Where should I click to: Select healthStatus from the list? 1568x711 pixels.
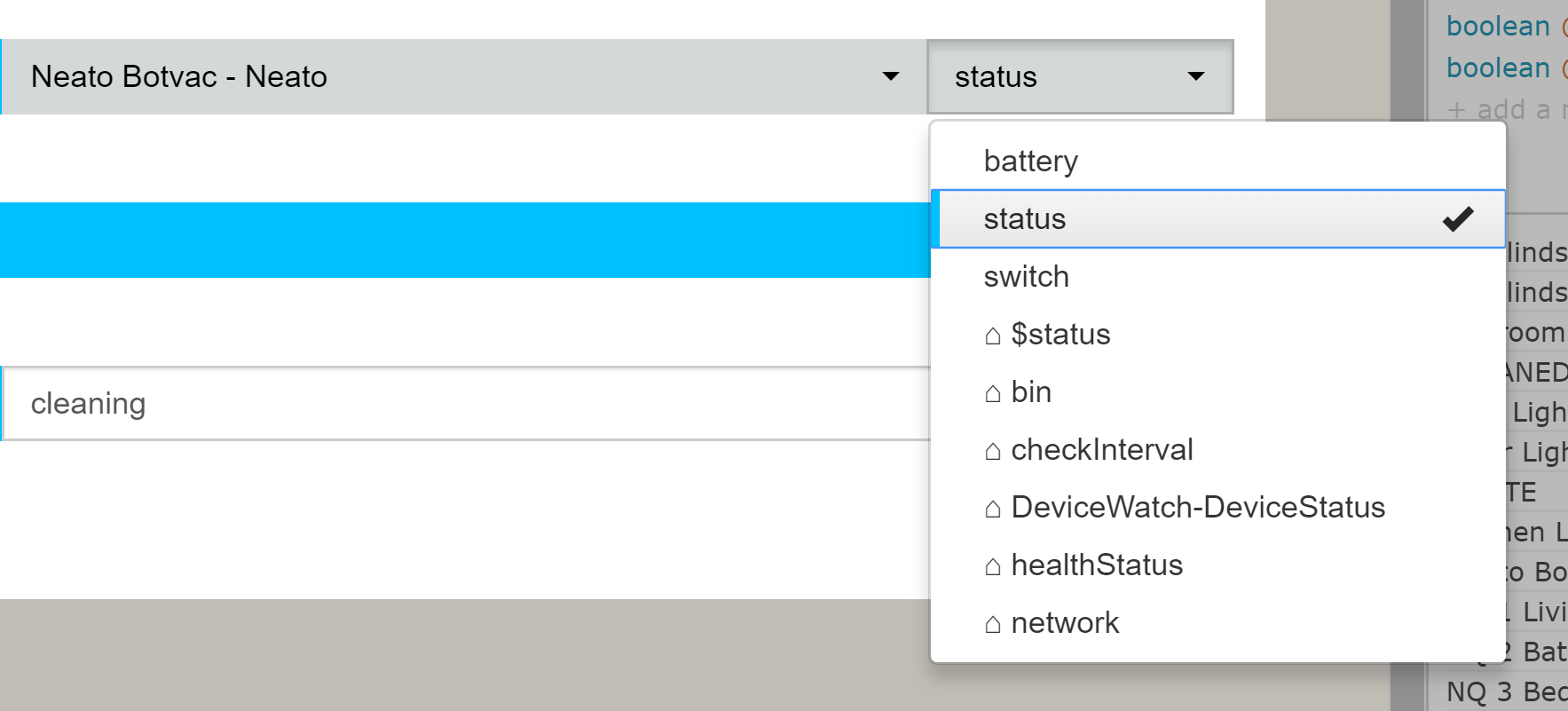1218,565
